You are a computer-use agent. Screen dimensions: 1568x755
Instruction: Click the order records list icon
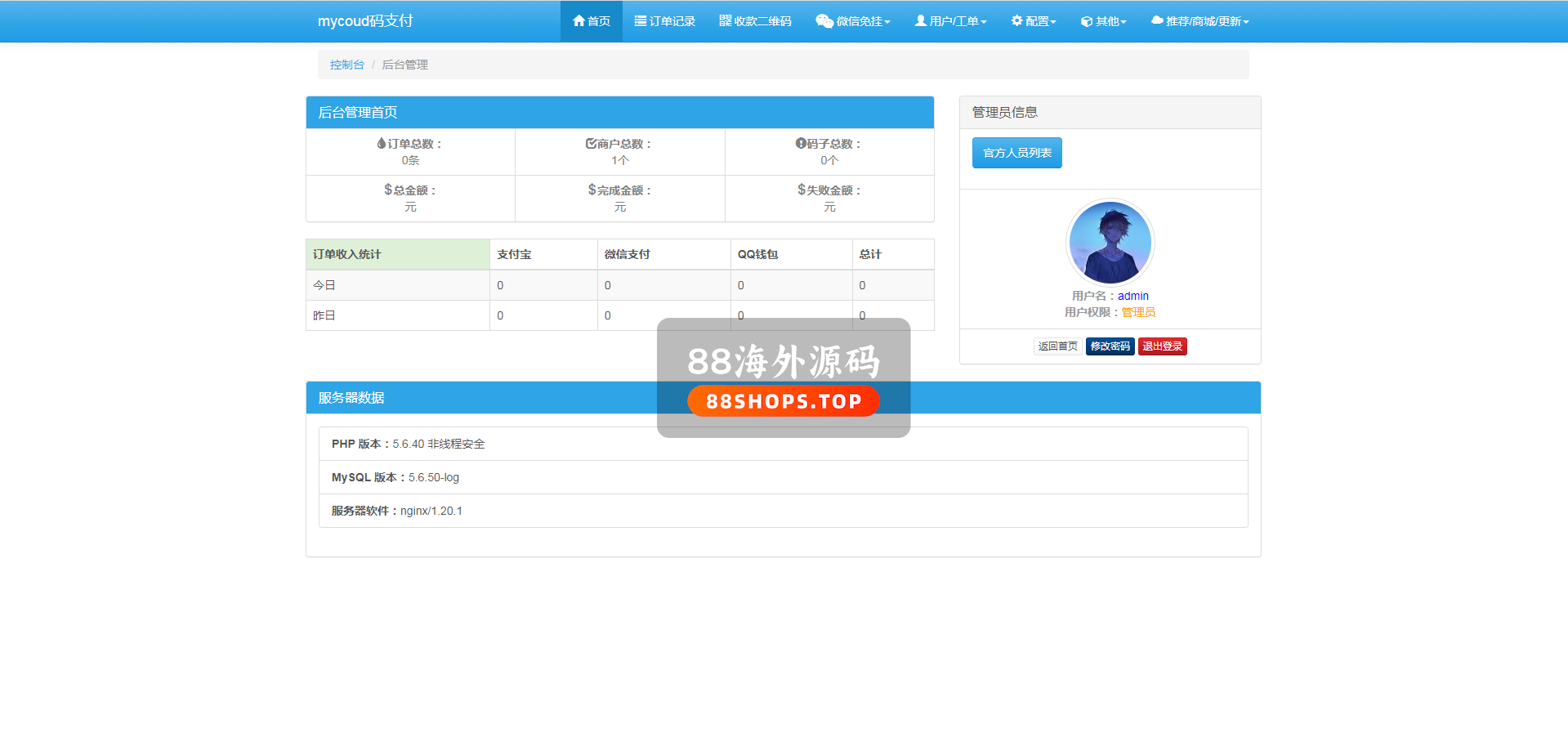pyautogui.click(x=641, y=21)
